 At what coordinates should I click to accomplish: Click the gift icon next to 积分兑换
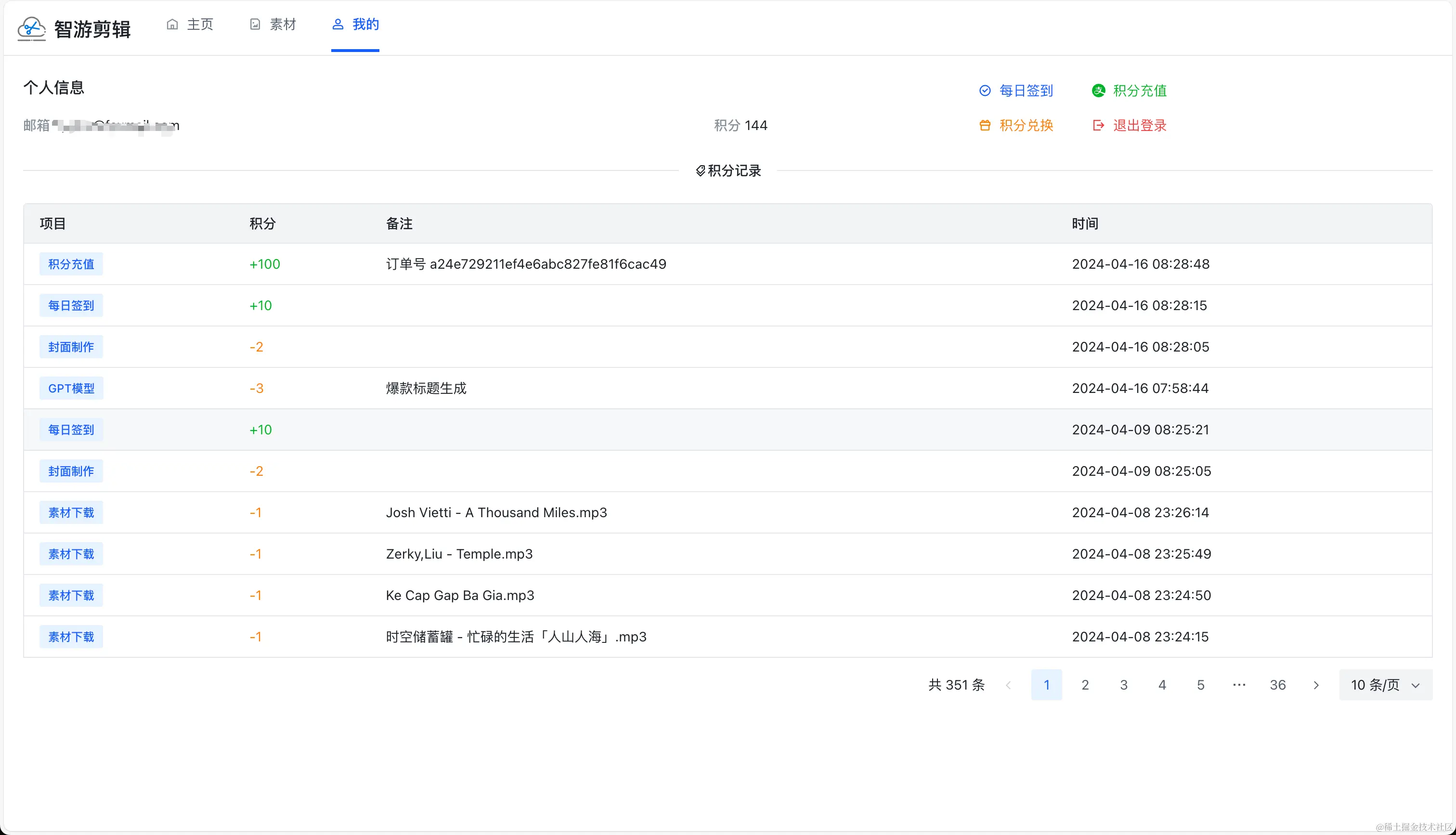[x=985, y=126]
